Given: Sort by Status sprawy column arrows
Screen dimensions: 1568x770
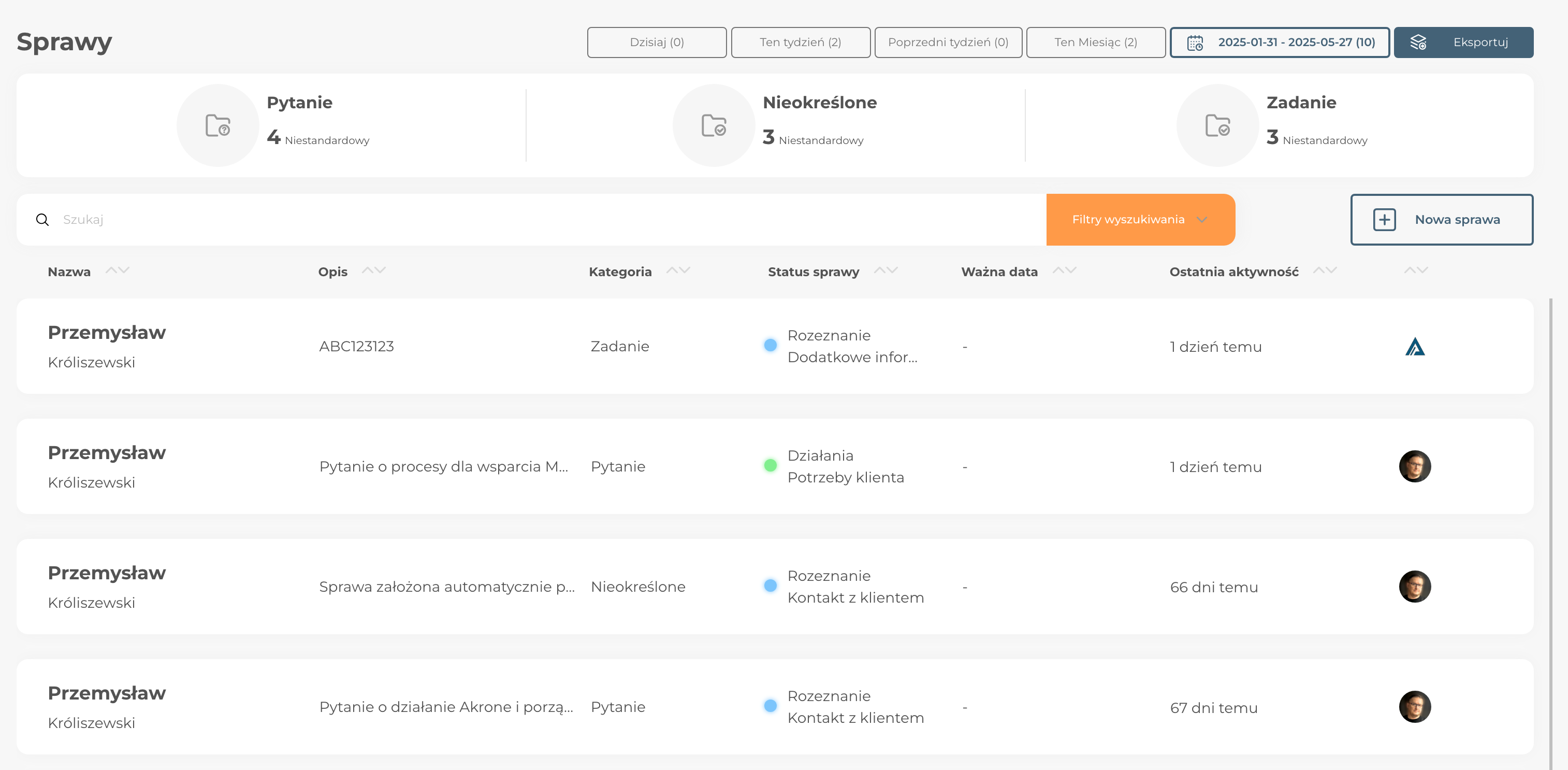Looking at the screenshot, I should 885,270.
